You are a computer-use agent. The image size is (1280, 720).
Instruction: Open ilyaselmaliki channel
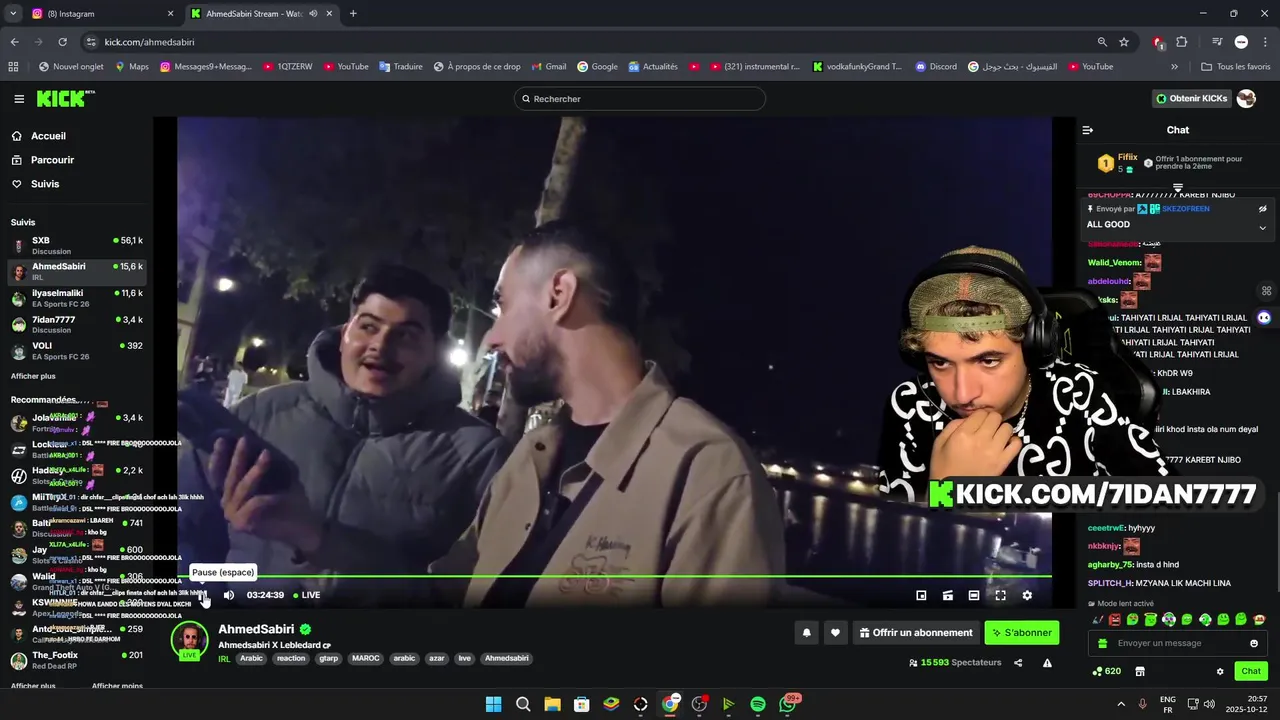tap(76, 298)
